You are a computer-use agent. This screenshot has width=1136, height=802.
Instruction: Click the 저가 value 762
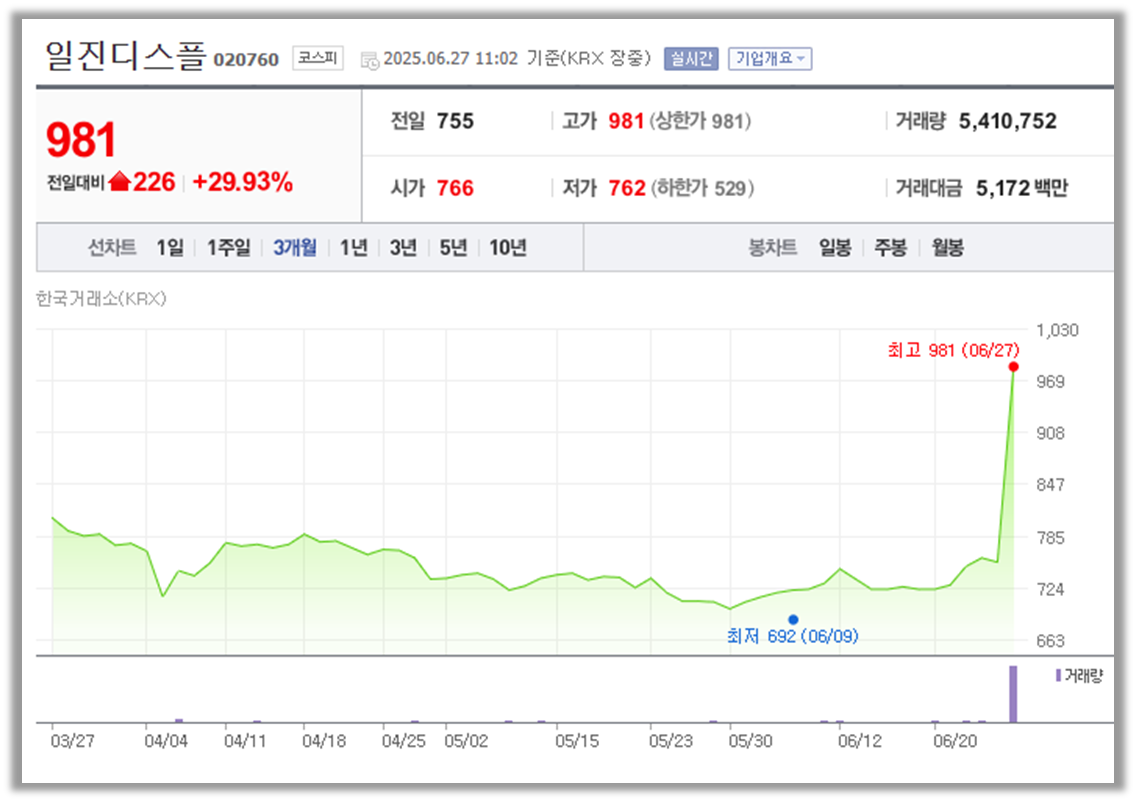(627, 188)
